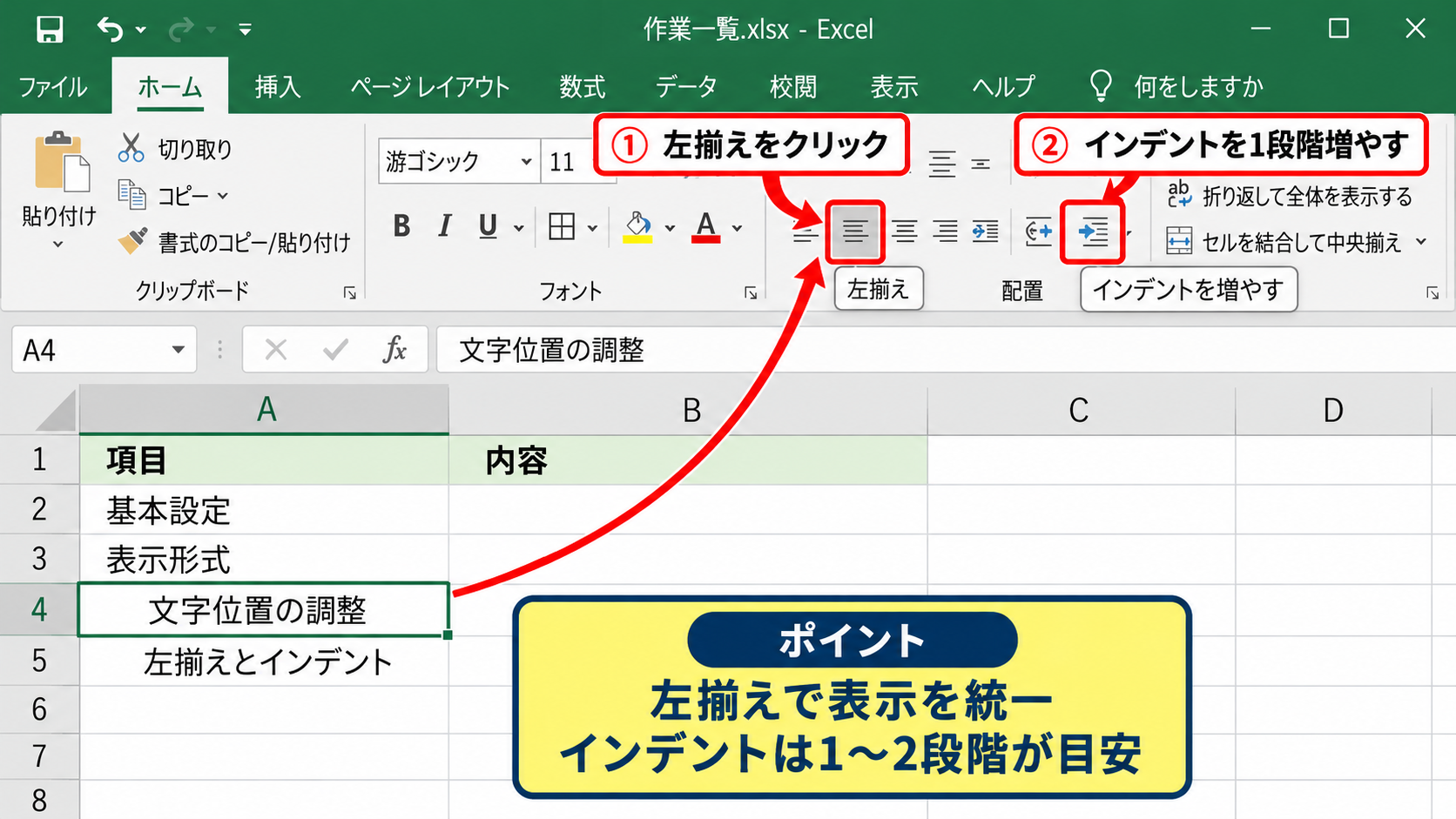Toggle 折り返して全体を表示する wrap text
This screenshot has height=819, width=1456.
tap(1290, 197)
